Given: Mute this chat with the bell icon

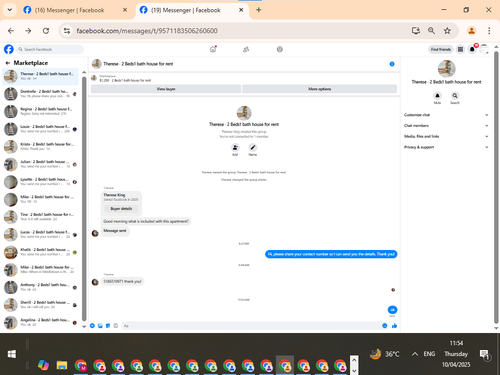Looking at the screenshot, I should [x=437, y=96].
